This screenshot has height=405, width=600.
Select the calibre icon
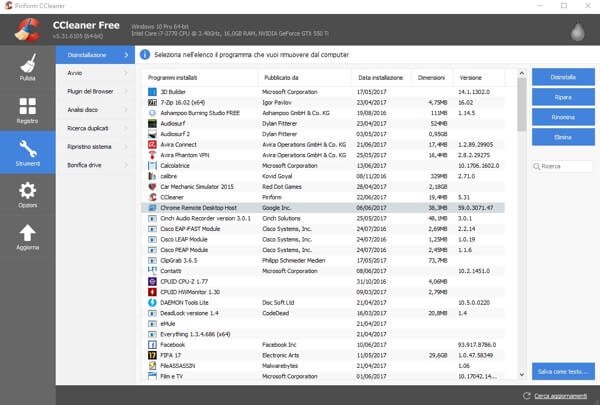(x=152, y=176)
